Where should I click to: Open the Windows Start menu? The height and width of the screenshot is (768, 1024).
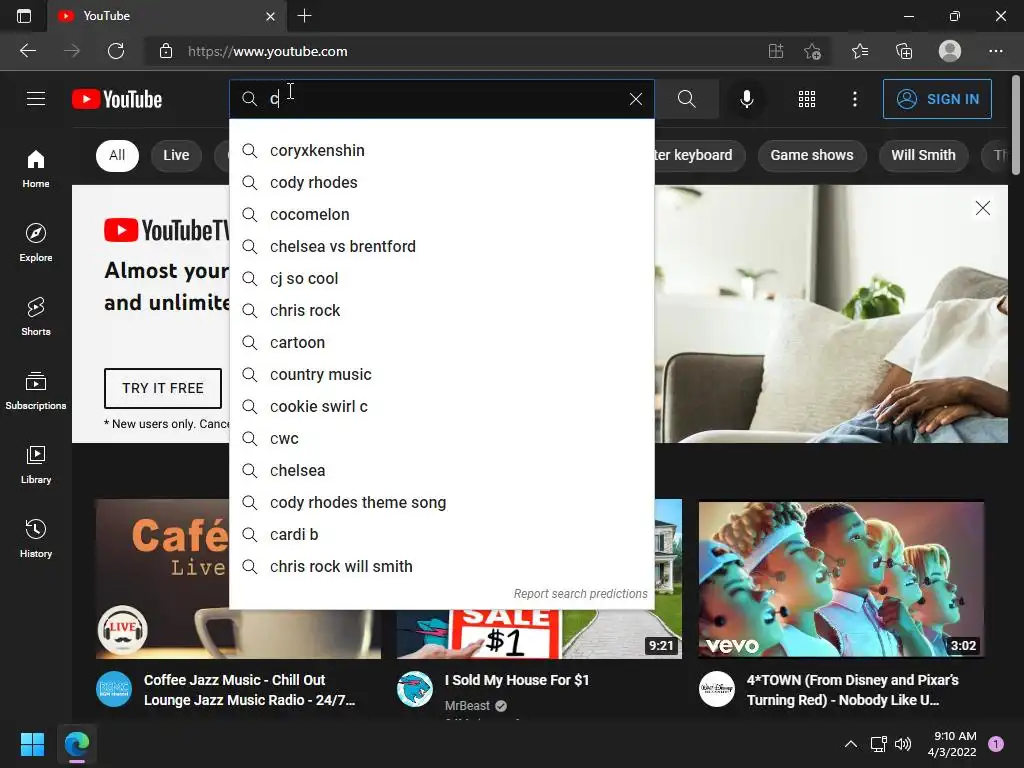click(32, 744)
